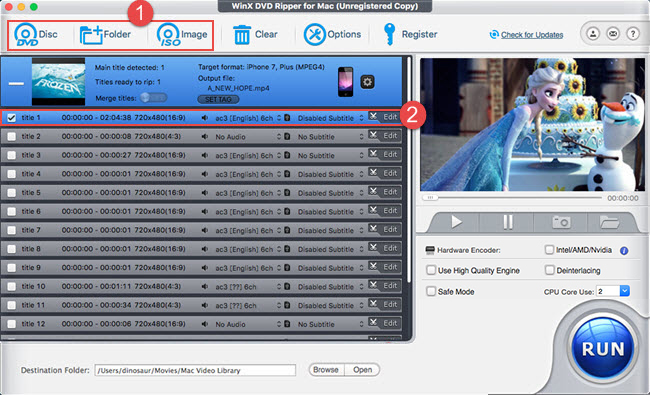
Task: Click the subtitle icon on title 4
Action: point(287,174)
